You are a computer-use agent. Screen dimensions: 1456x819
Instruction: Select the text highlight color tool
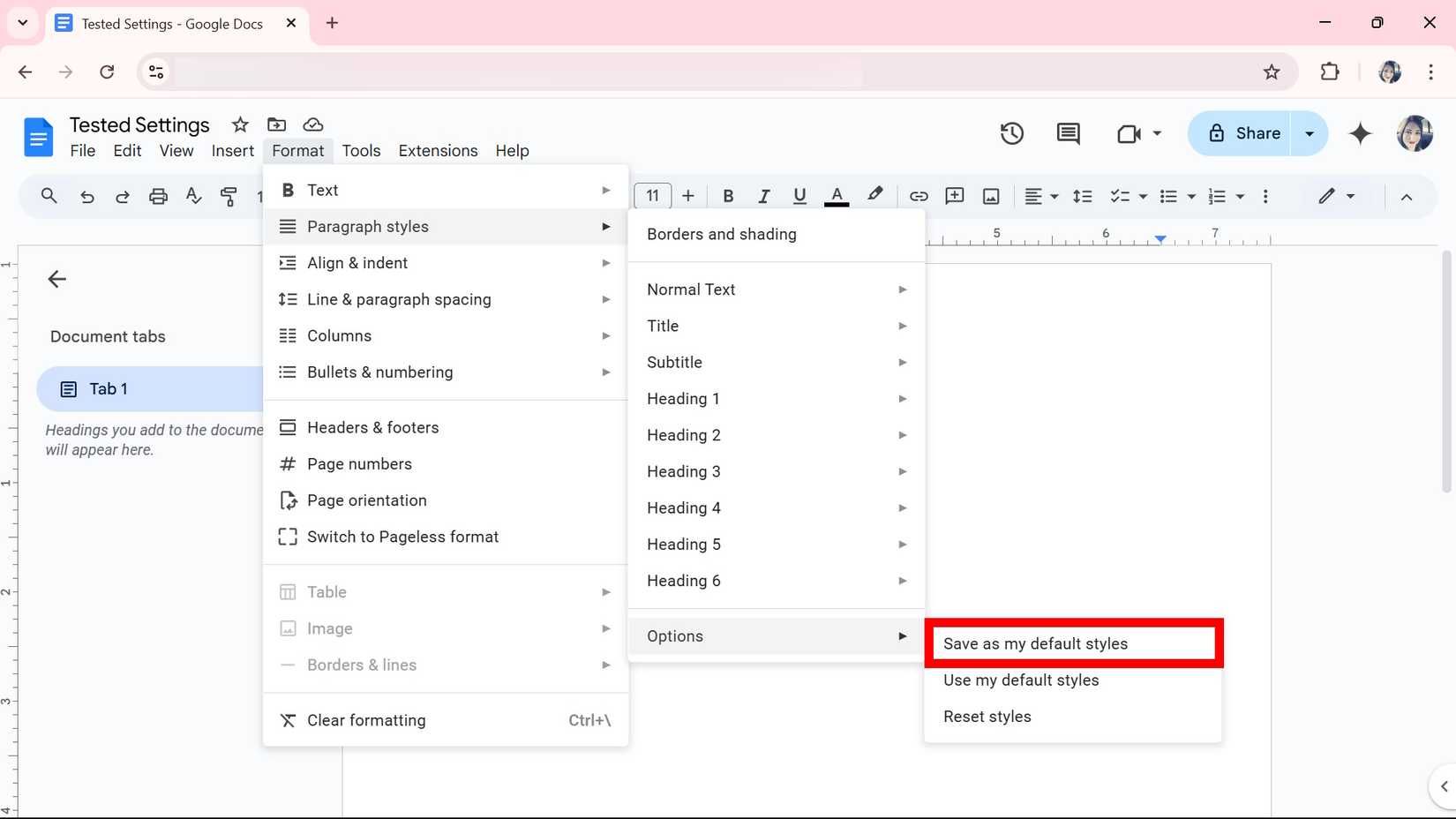(874, 196)
